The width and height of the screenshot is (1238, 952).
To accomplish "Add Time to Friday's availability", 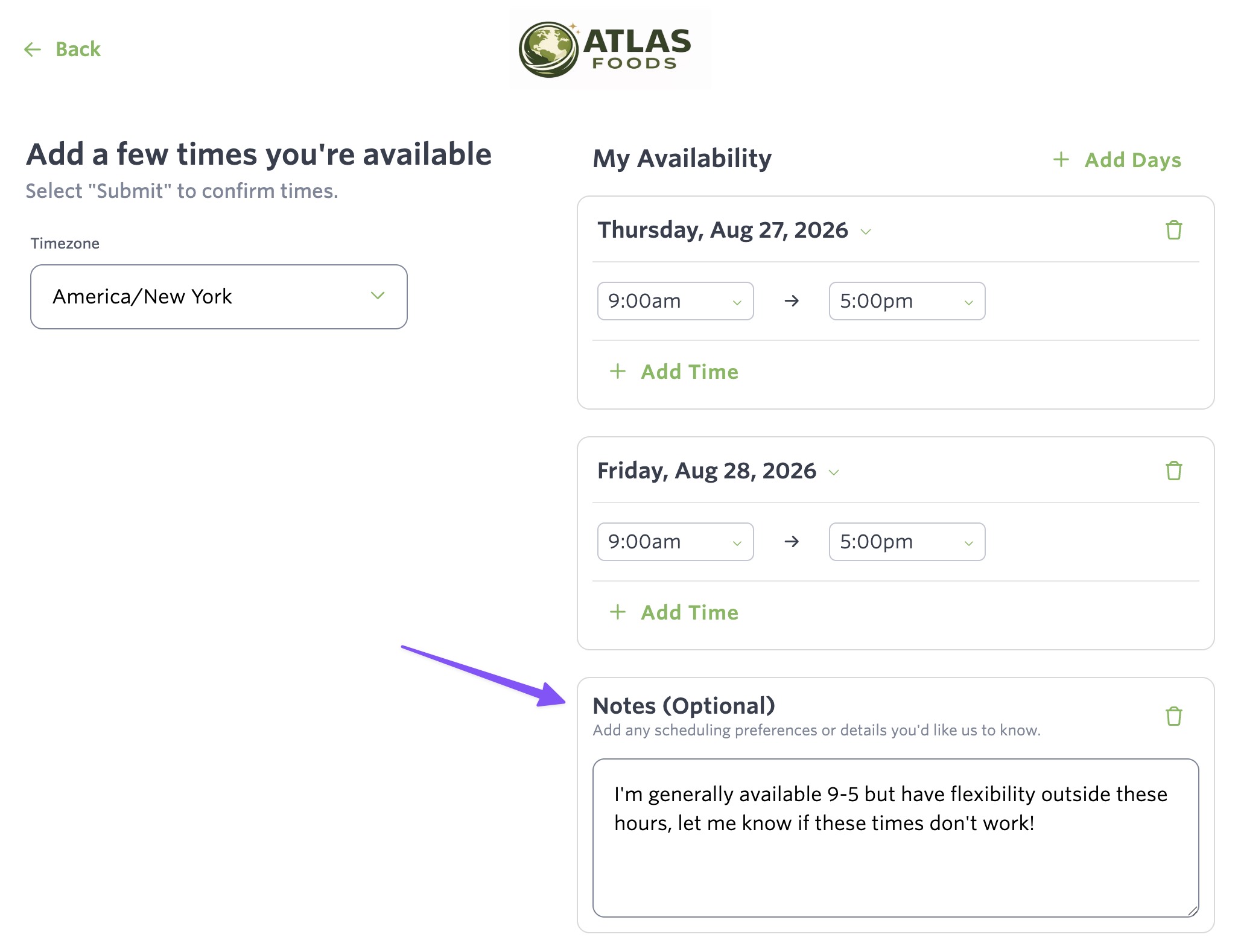I will click(689, 612).
